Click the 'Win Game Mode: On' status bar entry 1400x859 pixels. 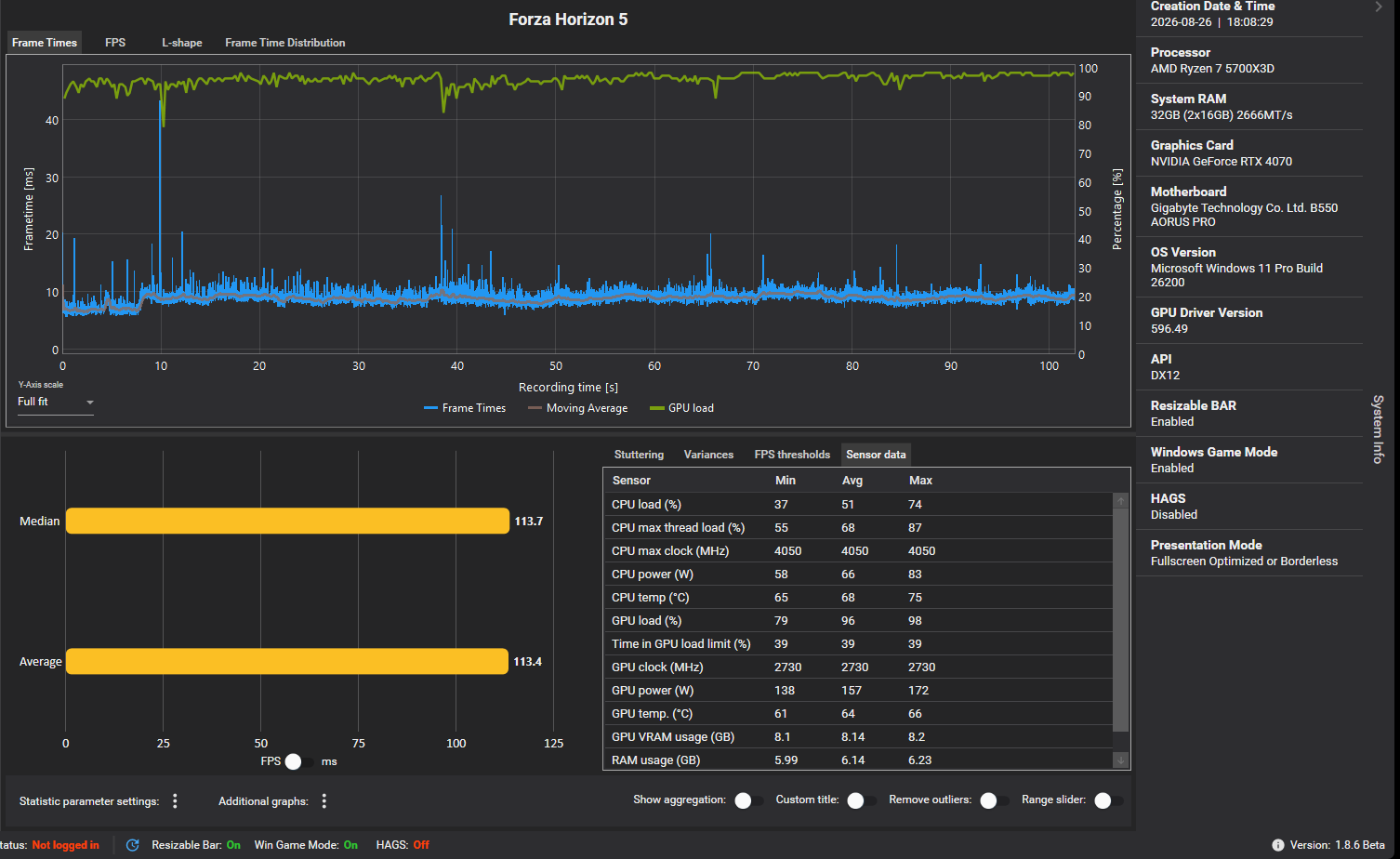(x=306, y=845)
